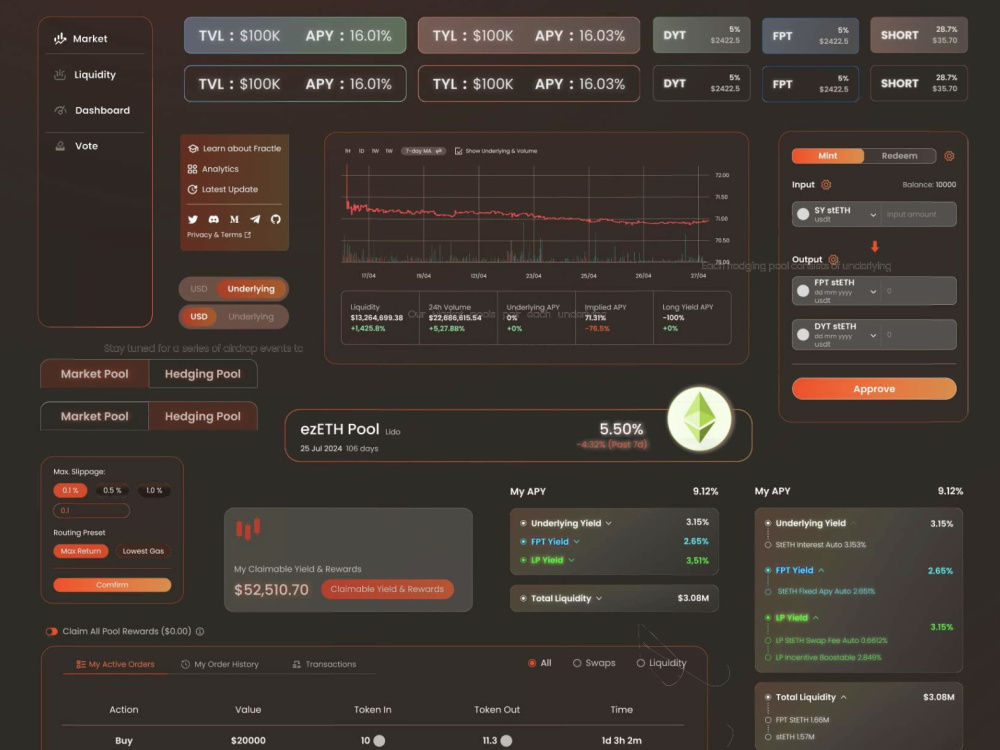1000x750 pixels.
Task: Choose the 1.0 % slippage option
Action: [x=154, y=490]
